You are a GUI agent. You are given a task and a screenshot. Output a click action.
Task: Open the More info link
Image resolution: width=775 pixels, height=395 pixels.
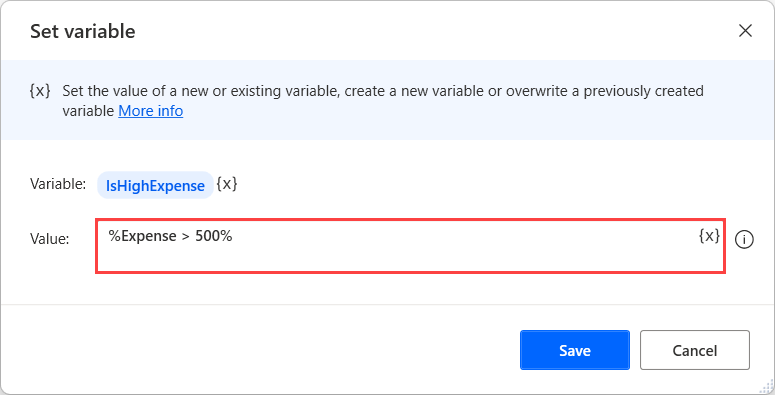[151, 111]
